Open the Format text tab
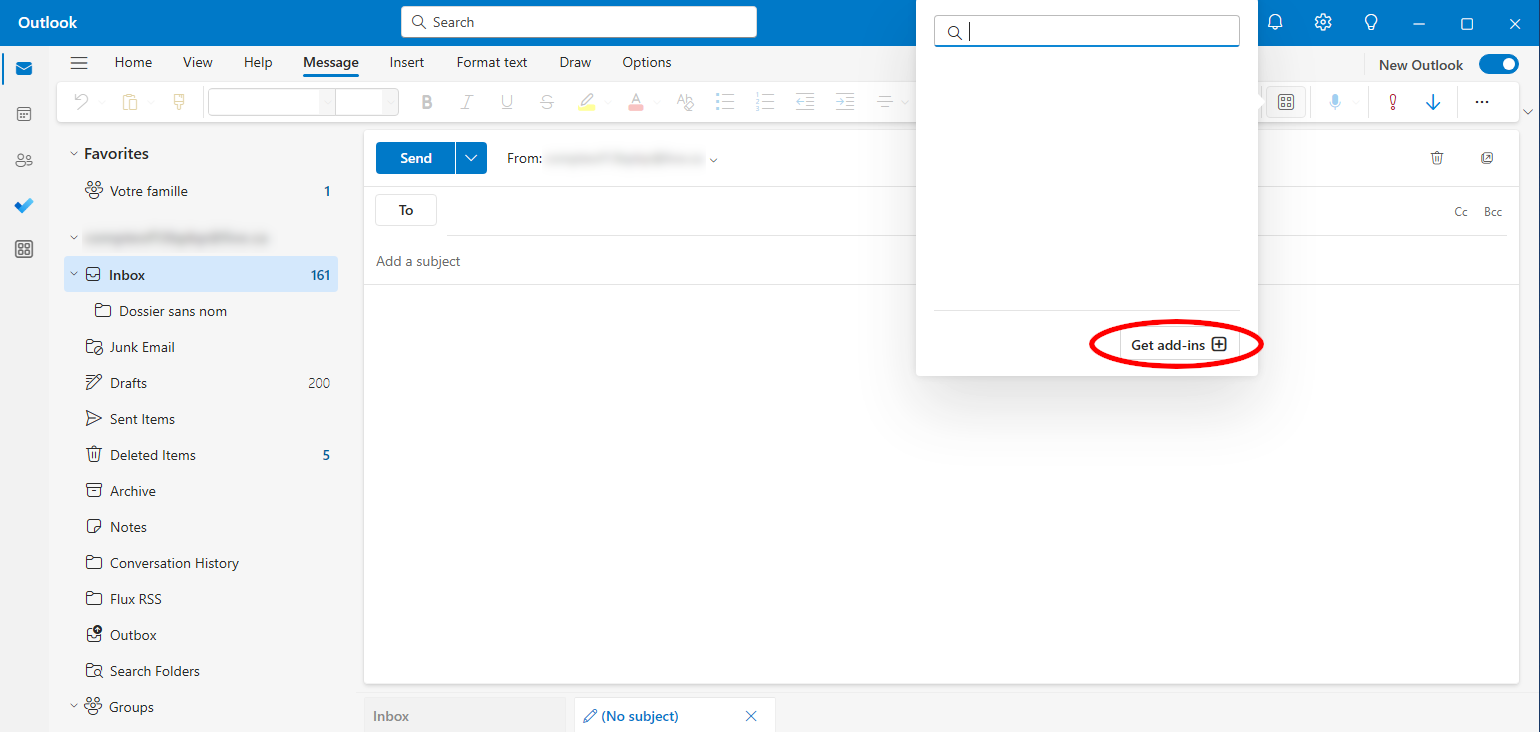1540x732 pixels. tap(491, 62)
